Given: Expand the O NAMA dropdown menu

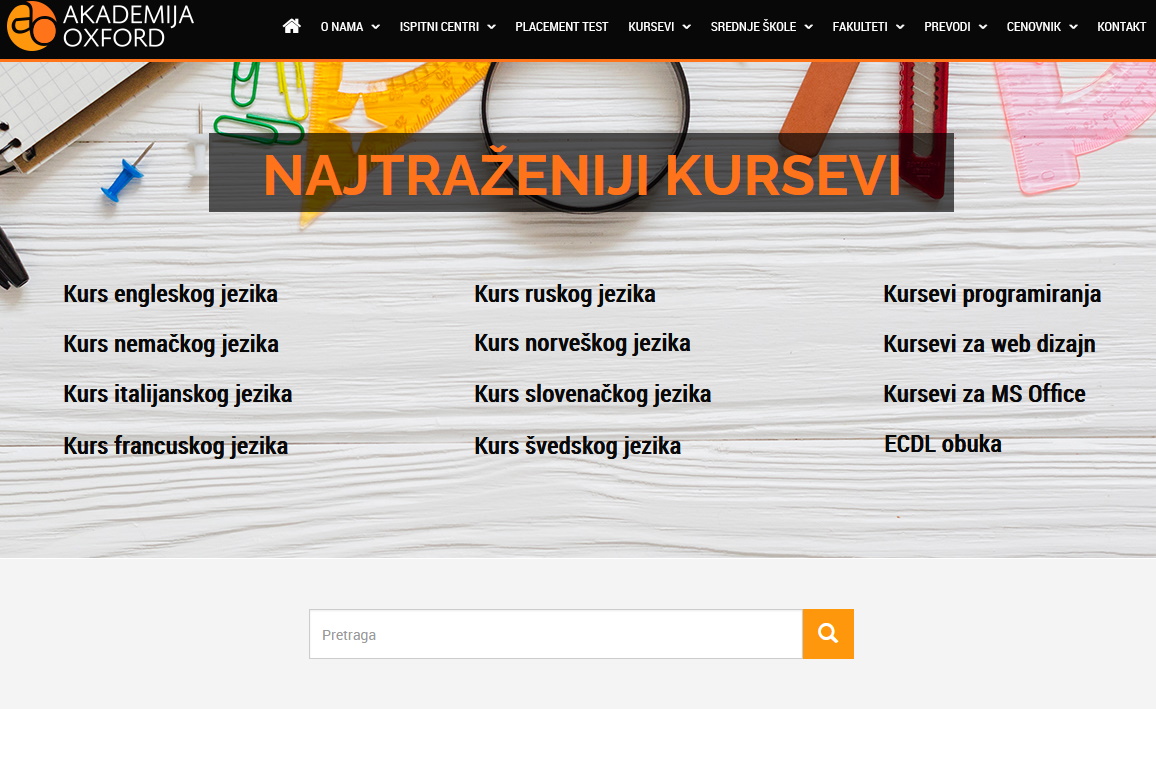Looking at the screenshot, I should click(x=350, y=27).
